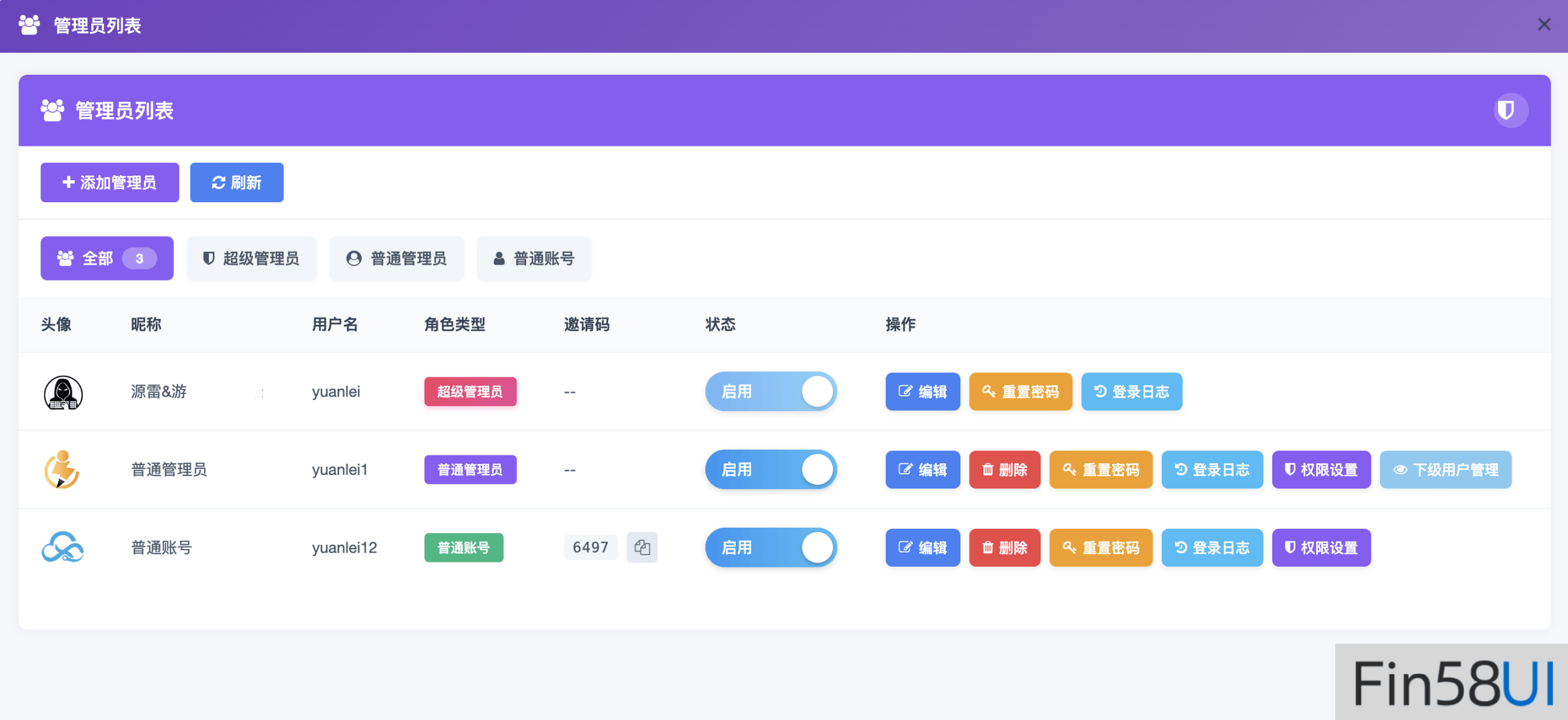Open subordinate user management for yuanlei1
Screen dimensions: 1568x720
coord(1445,470)
